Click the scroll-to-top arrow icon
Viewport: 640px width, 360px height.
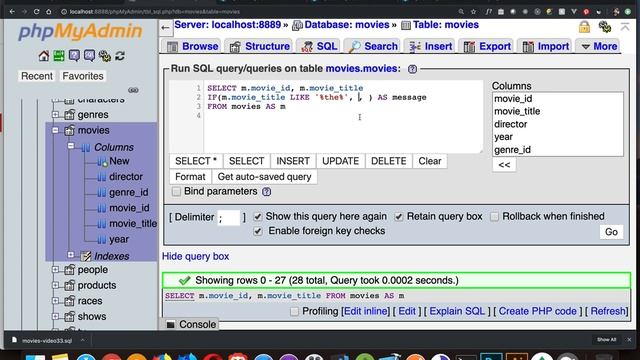point(625,27)
